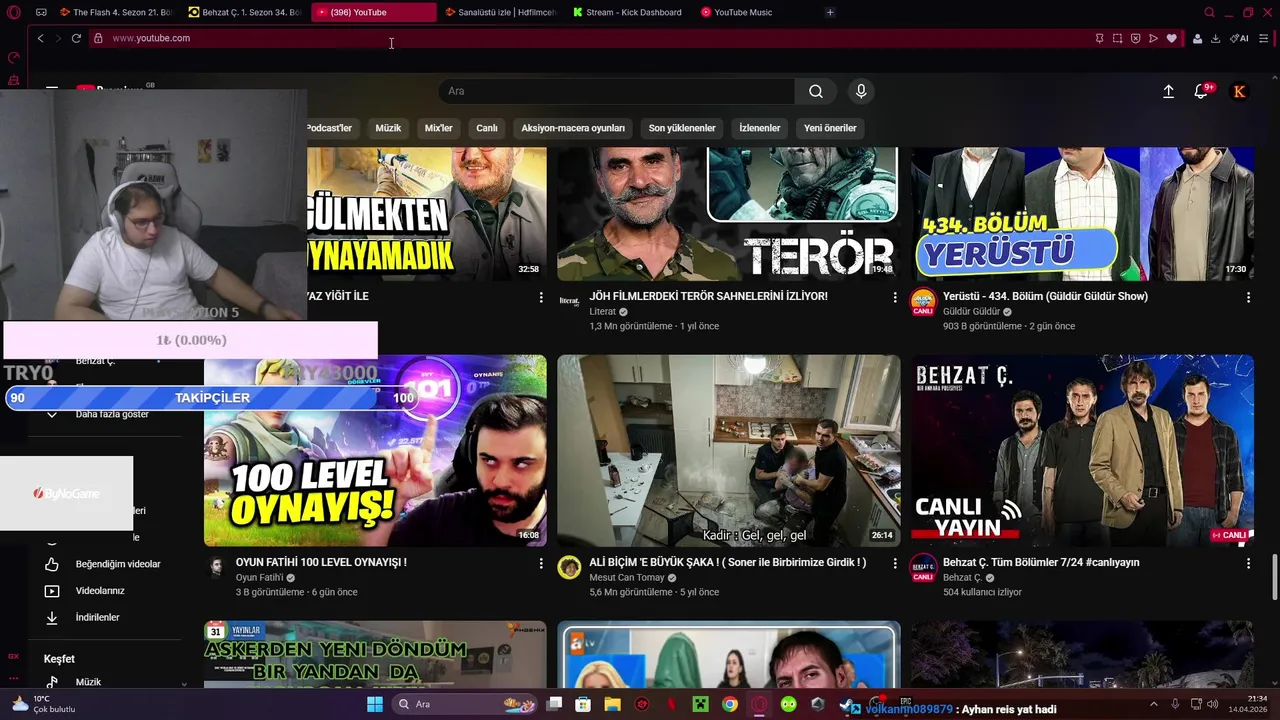Image resolution: width=1280 pixels, height=720 pixels.
Task: Play the Yerüstü 434. Bölüm thumbnail
Action: pos(1082,214)
